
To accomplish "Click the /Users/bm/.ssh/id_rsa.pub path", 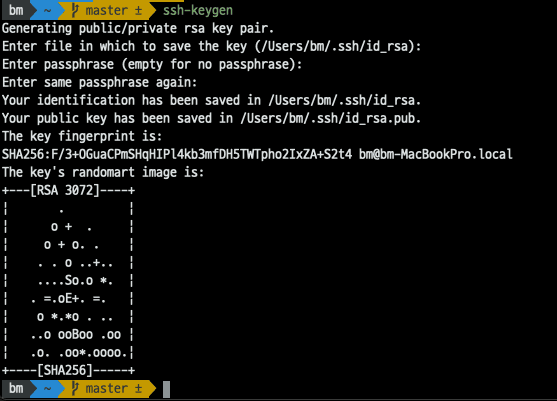I will [328, 118].
